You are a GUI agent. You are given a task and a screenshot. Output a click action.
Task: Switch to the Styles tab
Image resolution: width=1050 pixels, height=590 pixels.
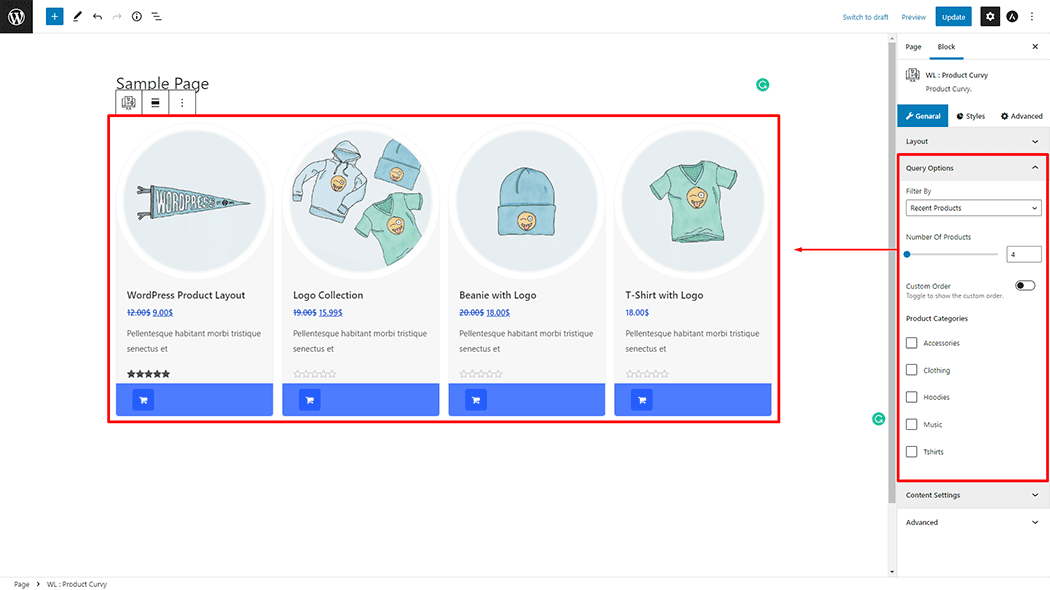971,116
